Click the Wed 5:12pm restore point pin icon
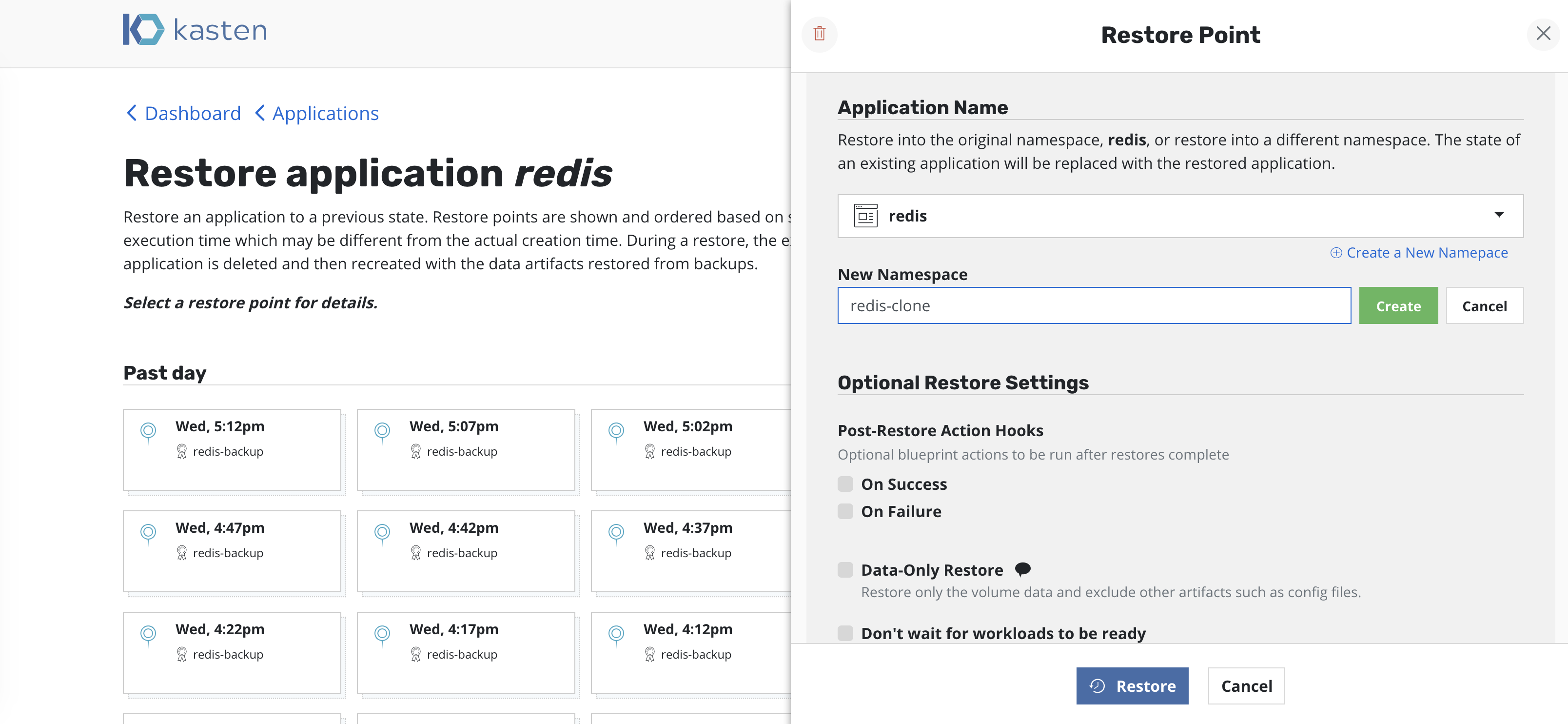This screenshot has height=724, width=1568. (x=148, y=432)
